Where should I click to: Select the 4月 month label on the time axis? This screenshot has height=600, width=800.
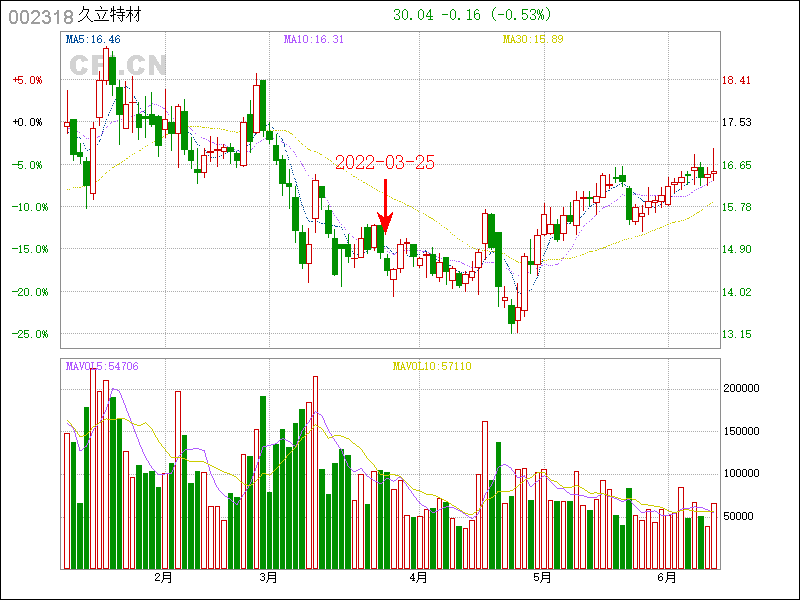click(418, 578)
